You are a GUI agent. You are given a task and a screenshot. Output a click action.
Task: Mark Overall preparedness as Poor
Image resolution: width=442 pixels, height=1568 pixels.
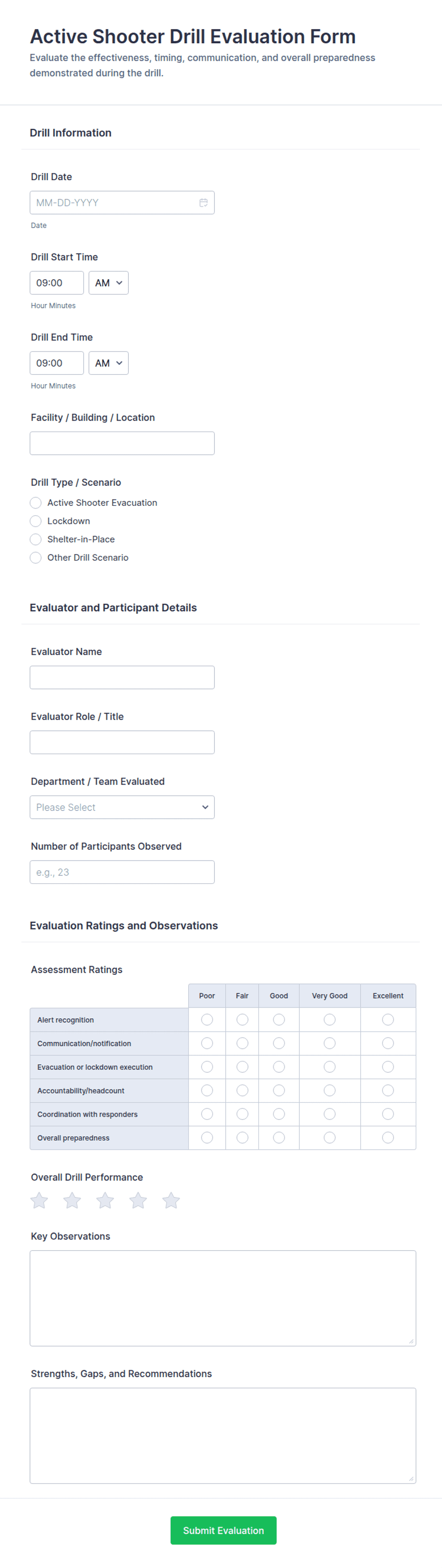click(x=207, y=1137)
